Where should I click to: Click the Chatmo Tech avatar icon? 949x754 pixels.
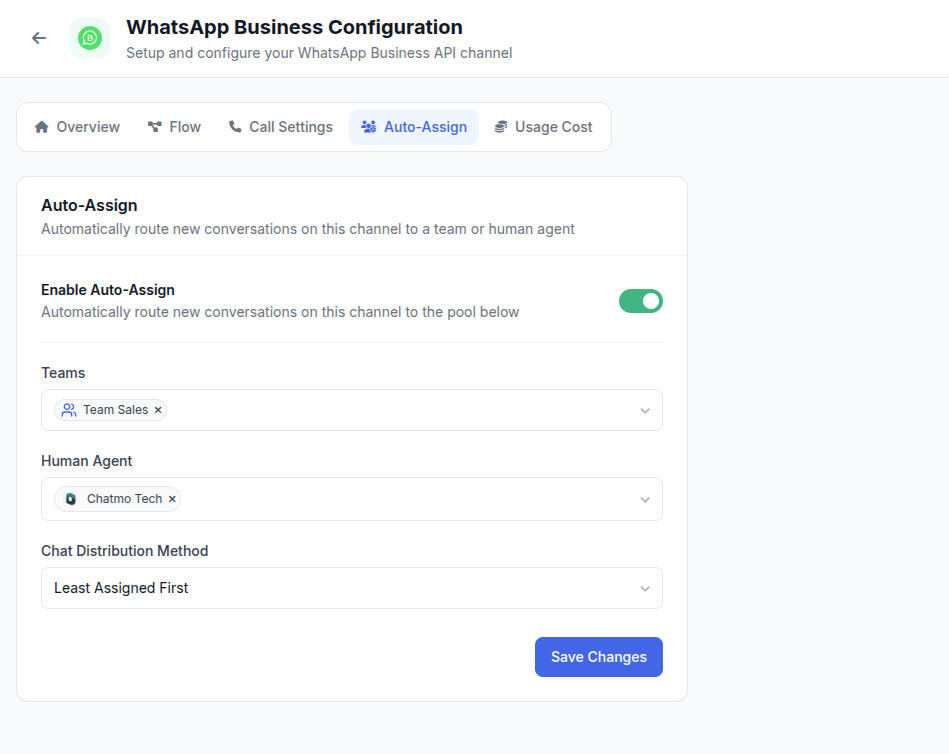(71, 499)
